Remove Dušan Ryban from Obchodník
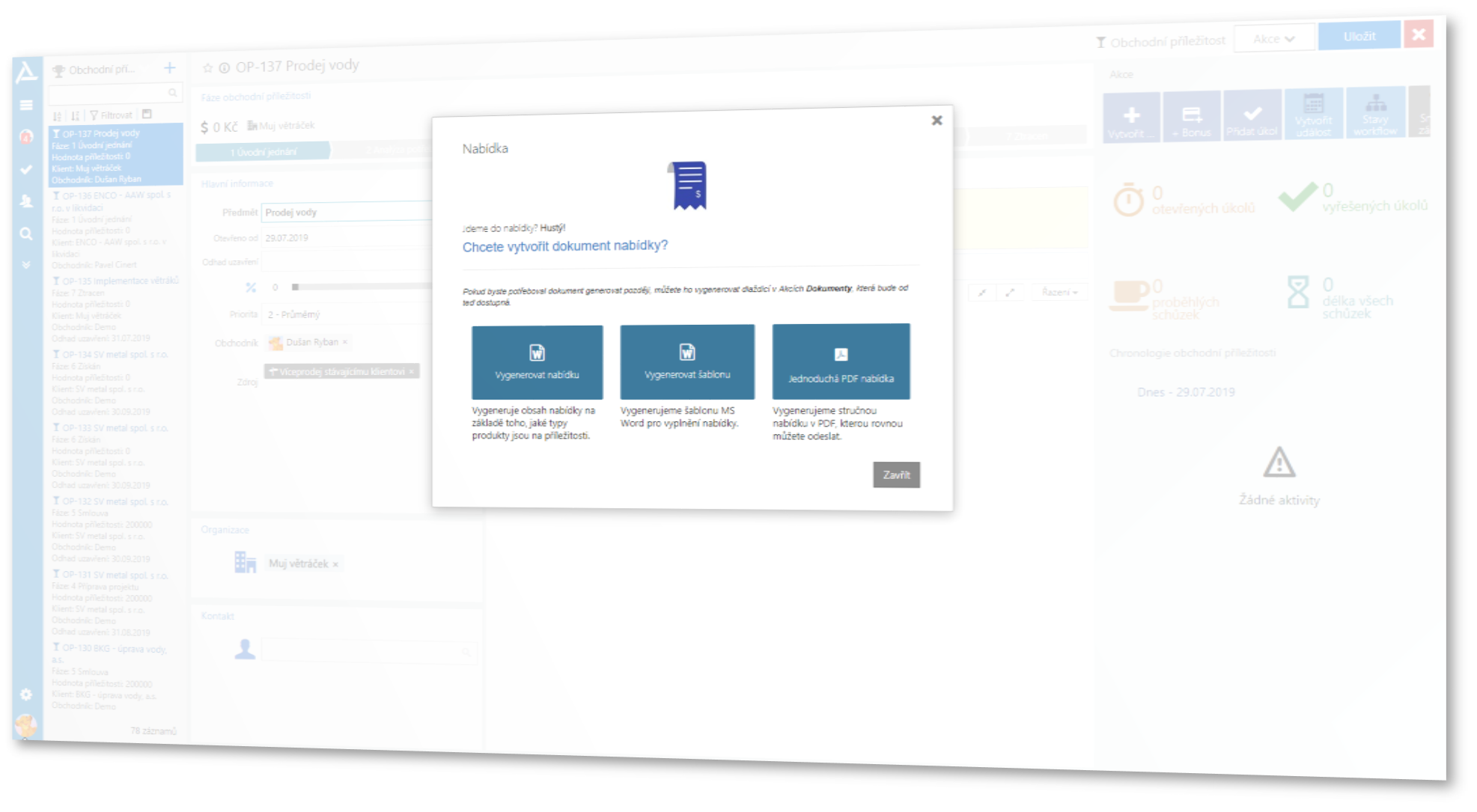1477x812 pixels. tap(345, 342)
